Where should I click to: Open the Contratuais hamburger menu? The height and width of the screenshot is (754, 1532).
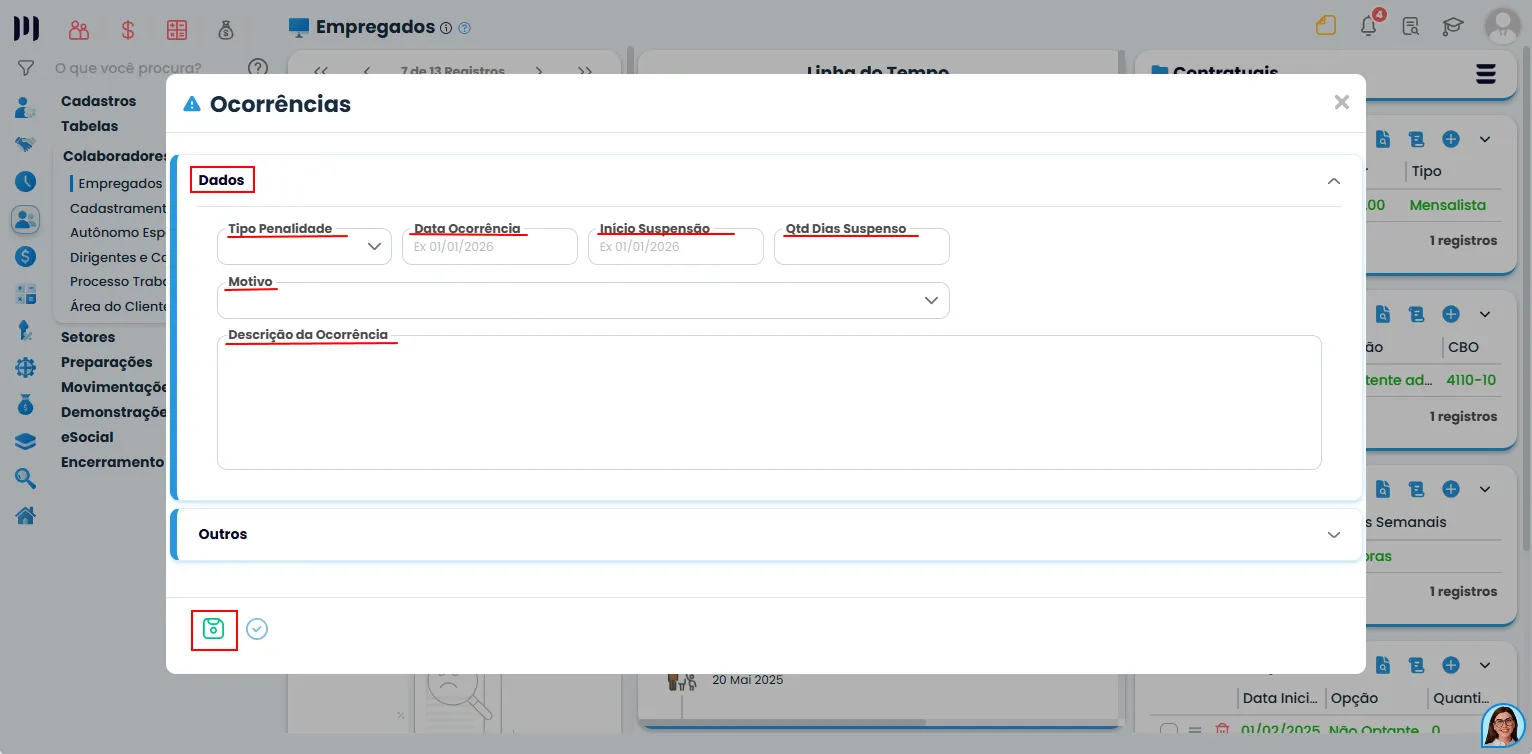(1486, 74)
